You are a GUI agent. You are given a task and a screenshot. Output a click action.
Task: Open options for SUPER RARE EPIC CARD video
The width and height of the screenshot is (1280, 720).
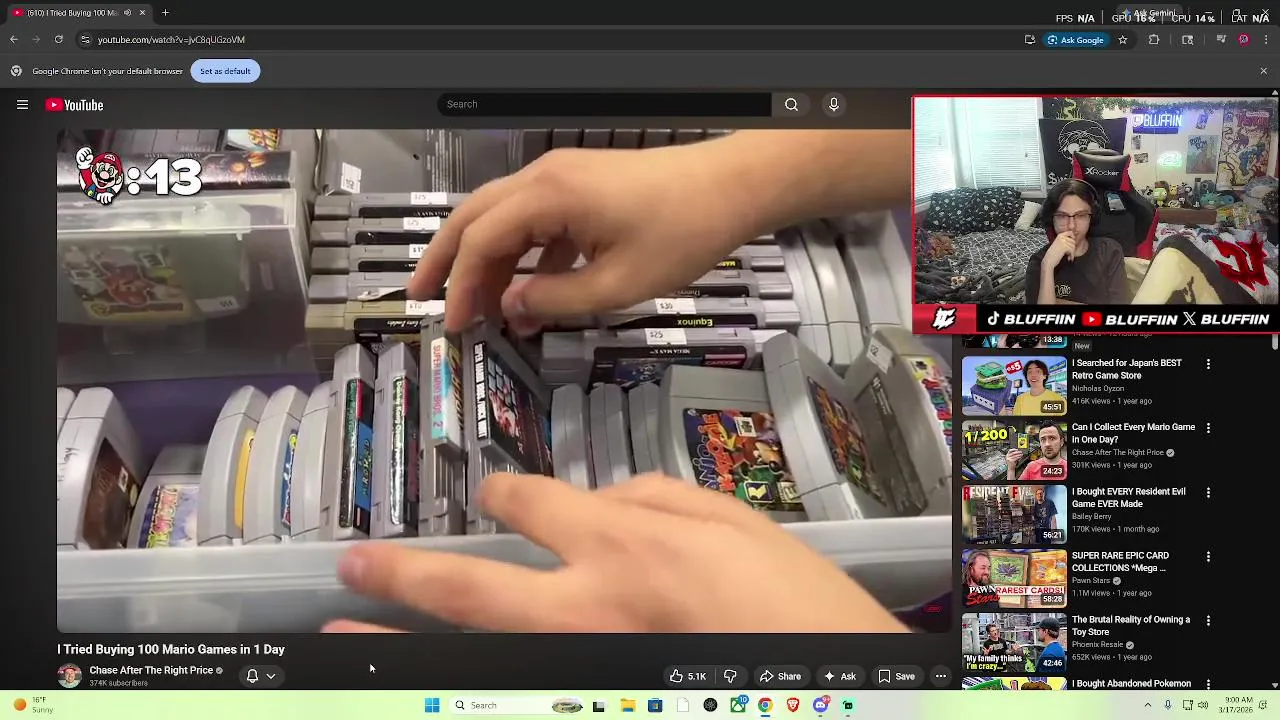[x=1208, y=557]
